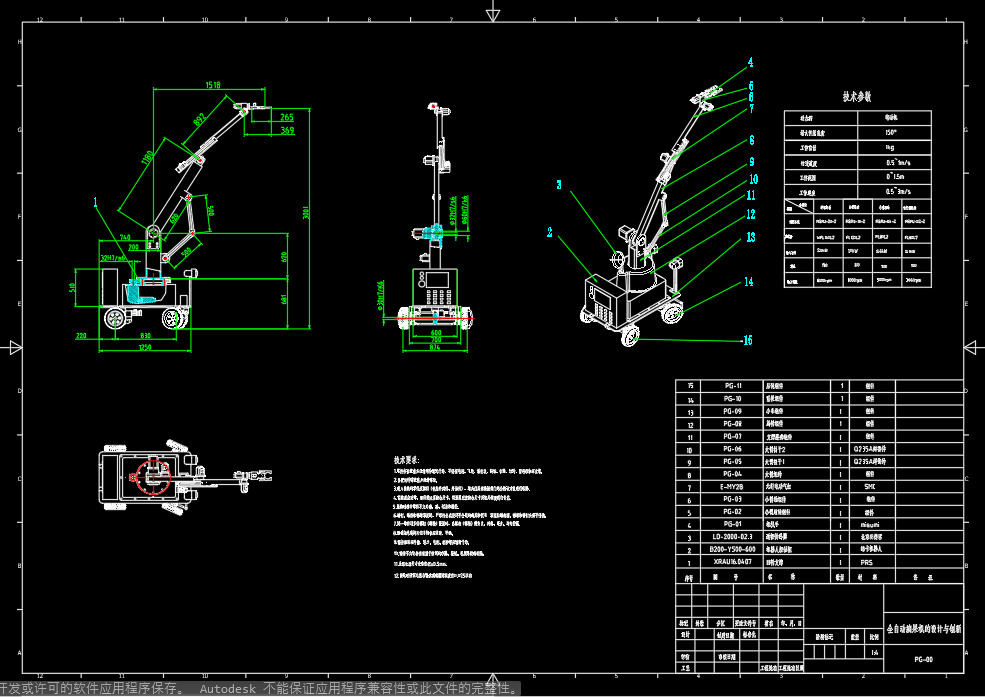The width and height of the screenshot is (985, 697).
Task: Select the E-MY2B part code cell
Action: (x=732, y=487)
